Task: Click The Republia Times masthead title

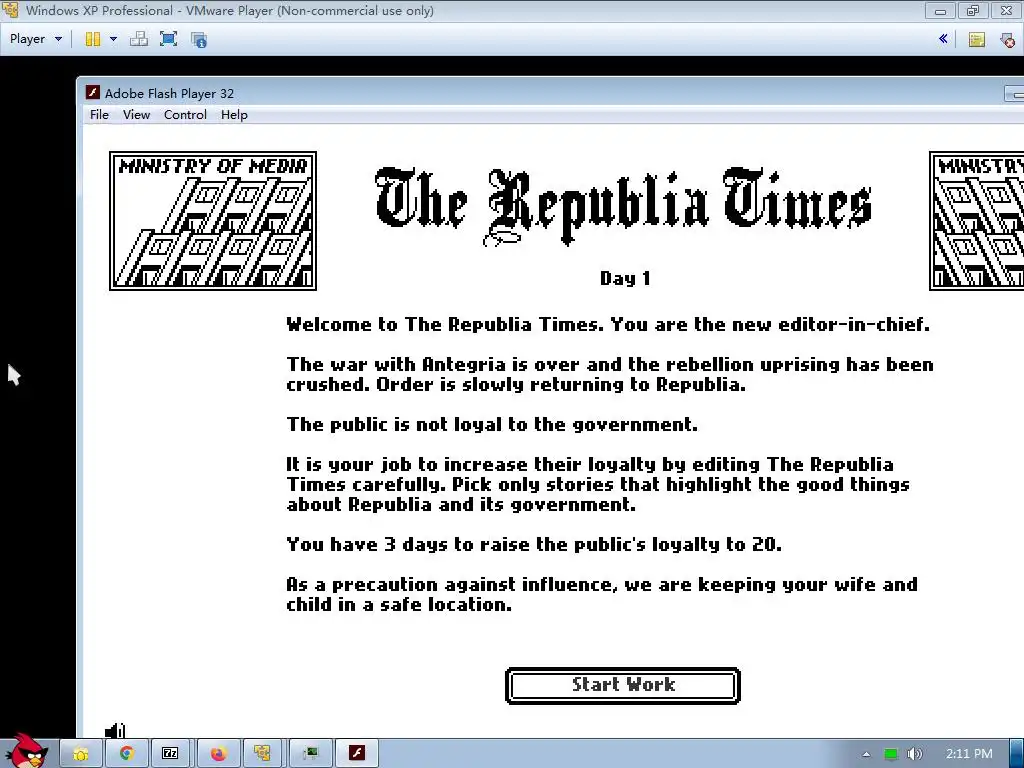Action: pyautogui.click(x=624, y=206)
